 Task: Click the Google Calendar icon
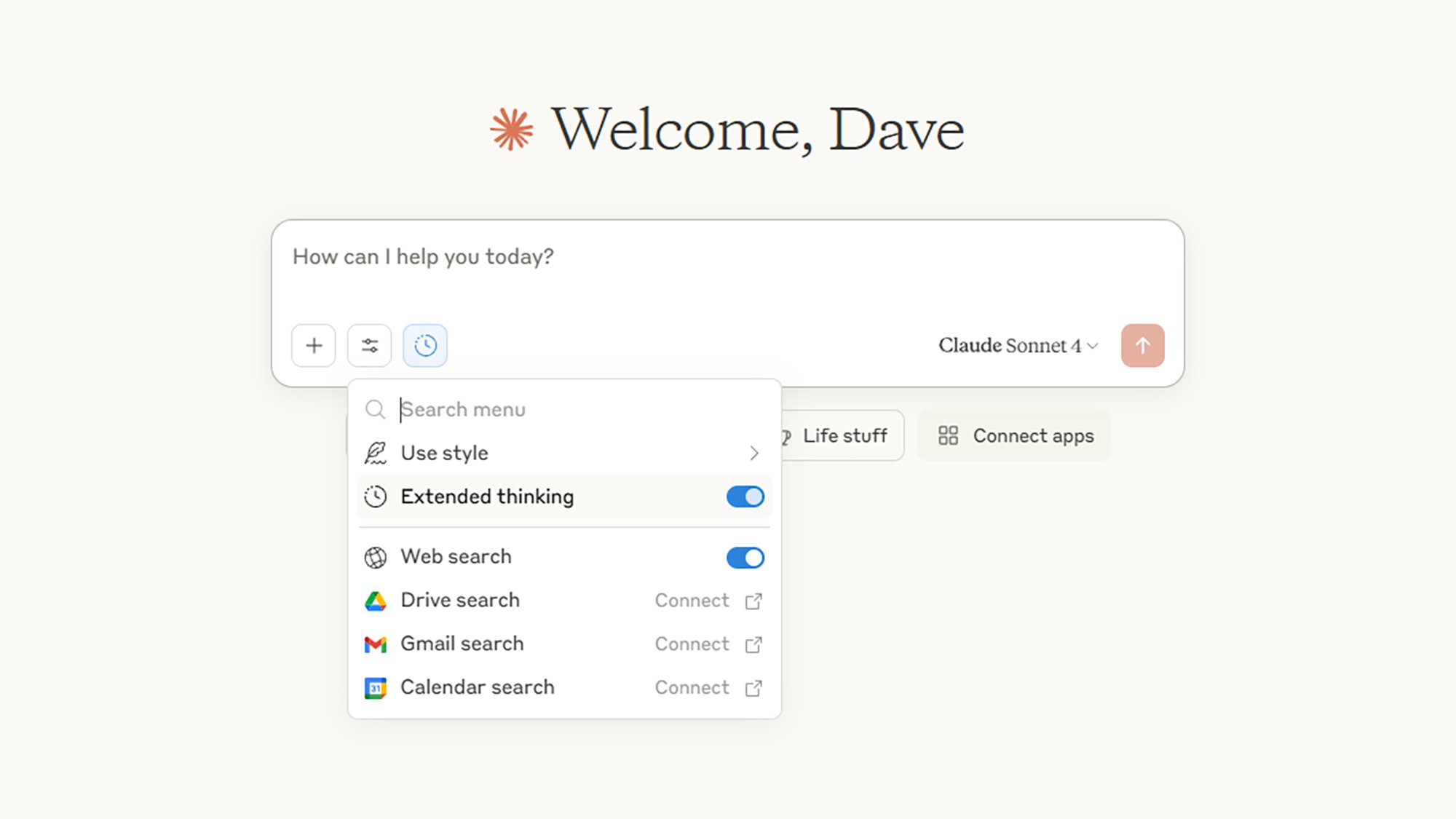(375, 688)
